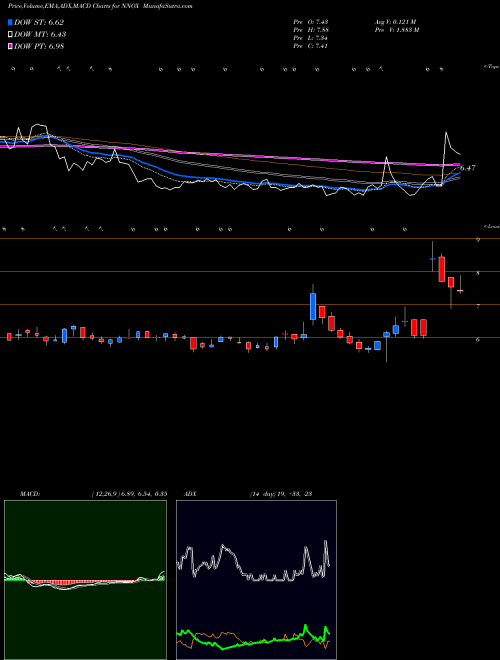Click the price axis label 7
This screenshot has width=500, height=660.
tap(478, 306)
